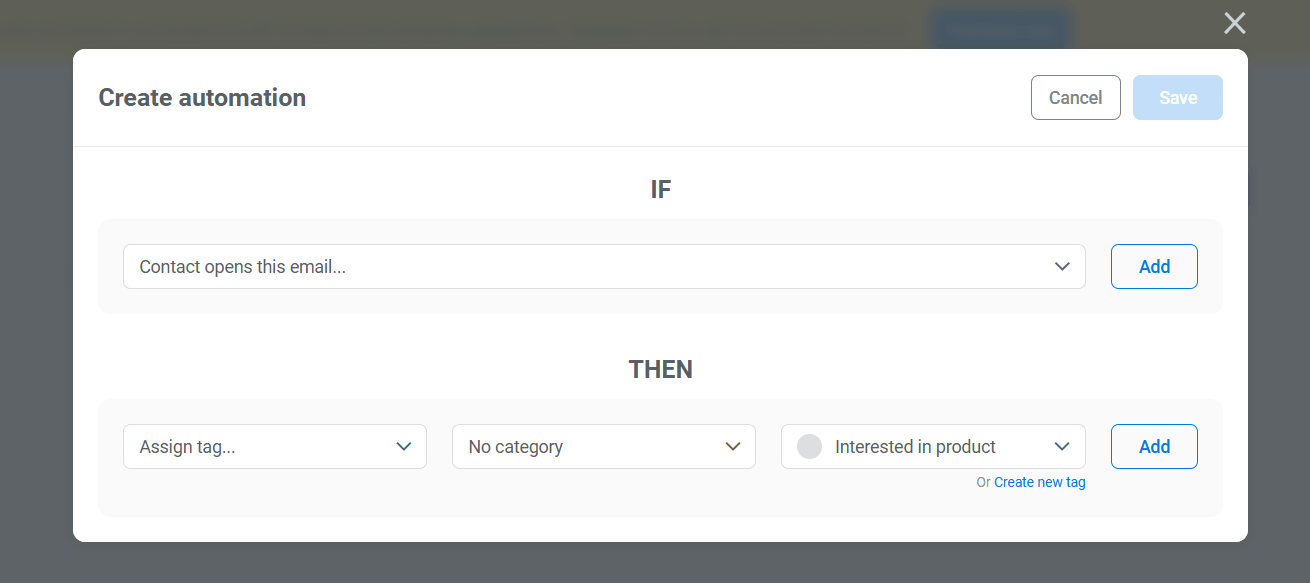The image size is (1310, 583).
Task: Click the chevron on the trigger selector
Action: pyautogui.click(x=1062, y=266)
